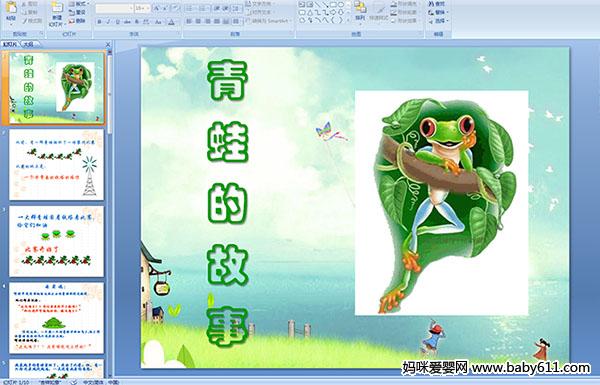Click the Copy icon in Clipboard group

tap(24, 12)
